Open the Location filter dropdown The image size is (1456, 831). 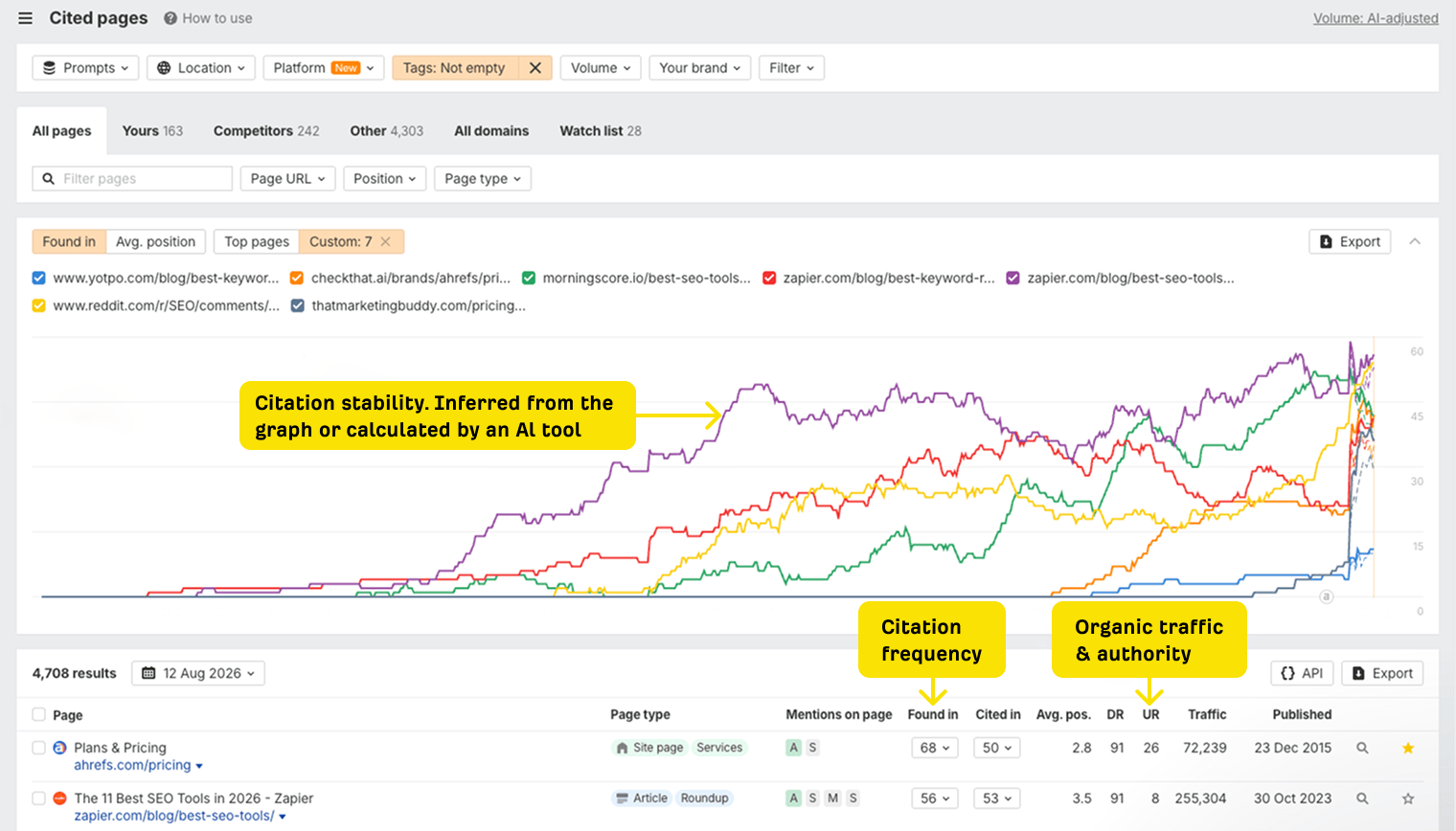(x=201, y=68)
